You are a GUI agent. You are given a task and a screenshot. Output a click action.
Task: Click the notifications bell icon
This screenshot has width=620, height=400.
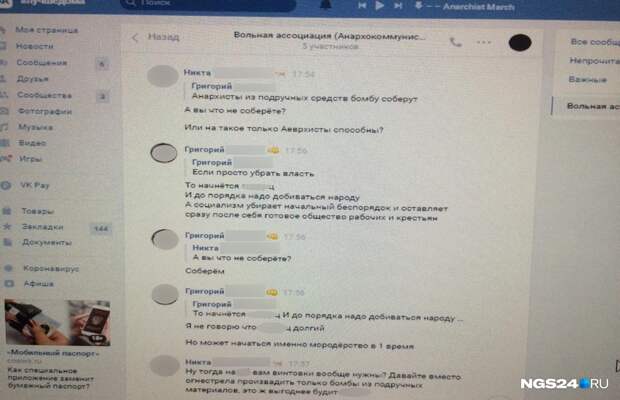[x=325, y=6]
